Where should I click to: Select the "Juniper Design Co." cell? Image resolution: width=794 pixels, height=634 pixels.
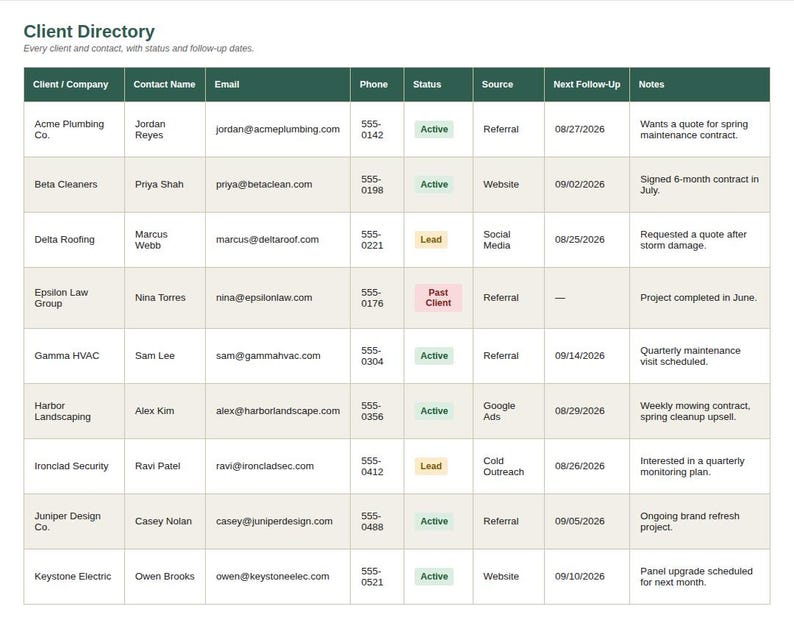(x=74, y=522)
